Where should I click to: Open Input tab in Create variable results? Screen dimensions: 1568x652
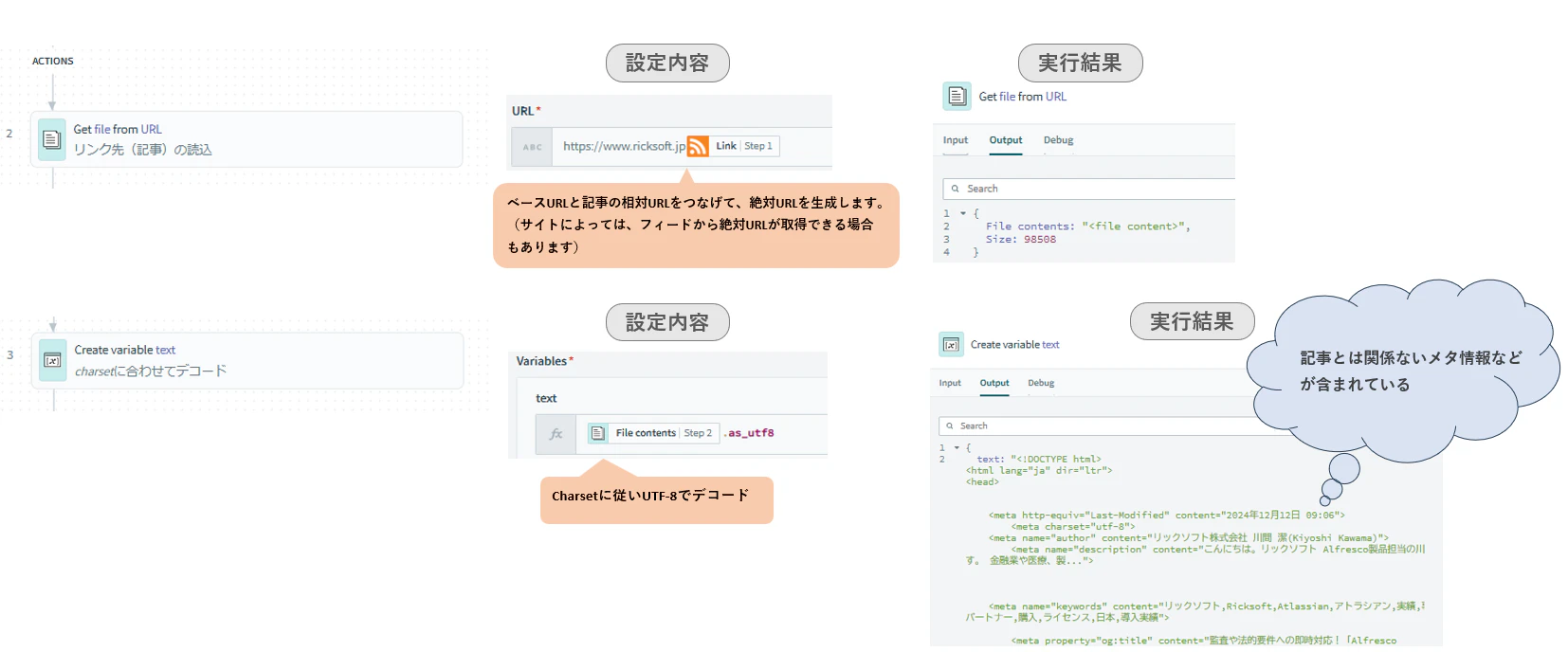950,383
